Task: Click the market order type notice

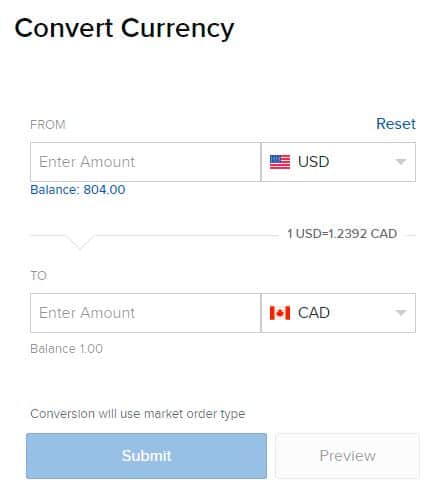Action: (138, 414)
